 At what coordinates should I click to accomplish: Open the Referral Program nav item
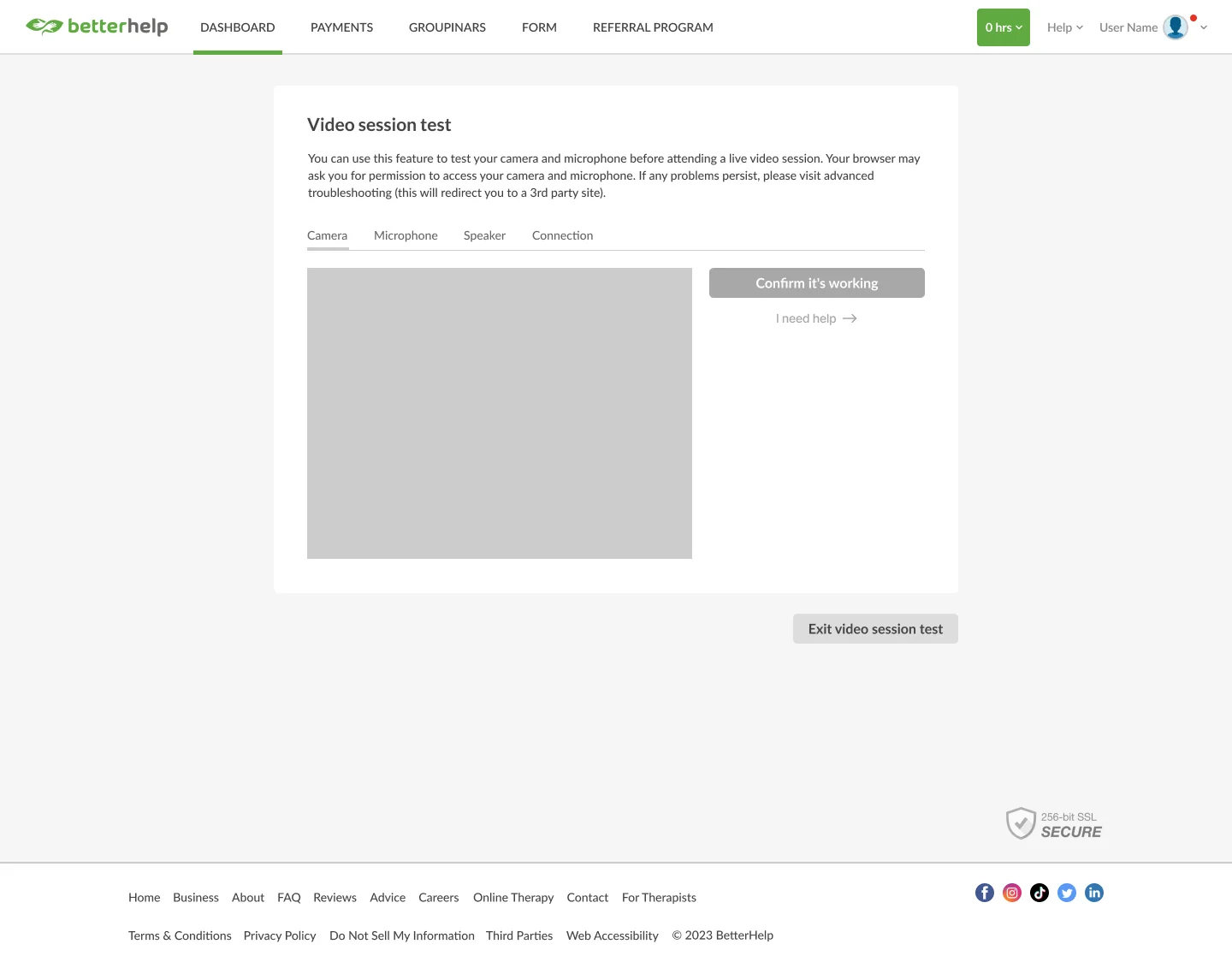pos(653,27)
